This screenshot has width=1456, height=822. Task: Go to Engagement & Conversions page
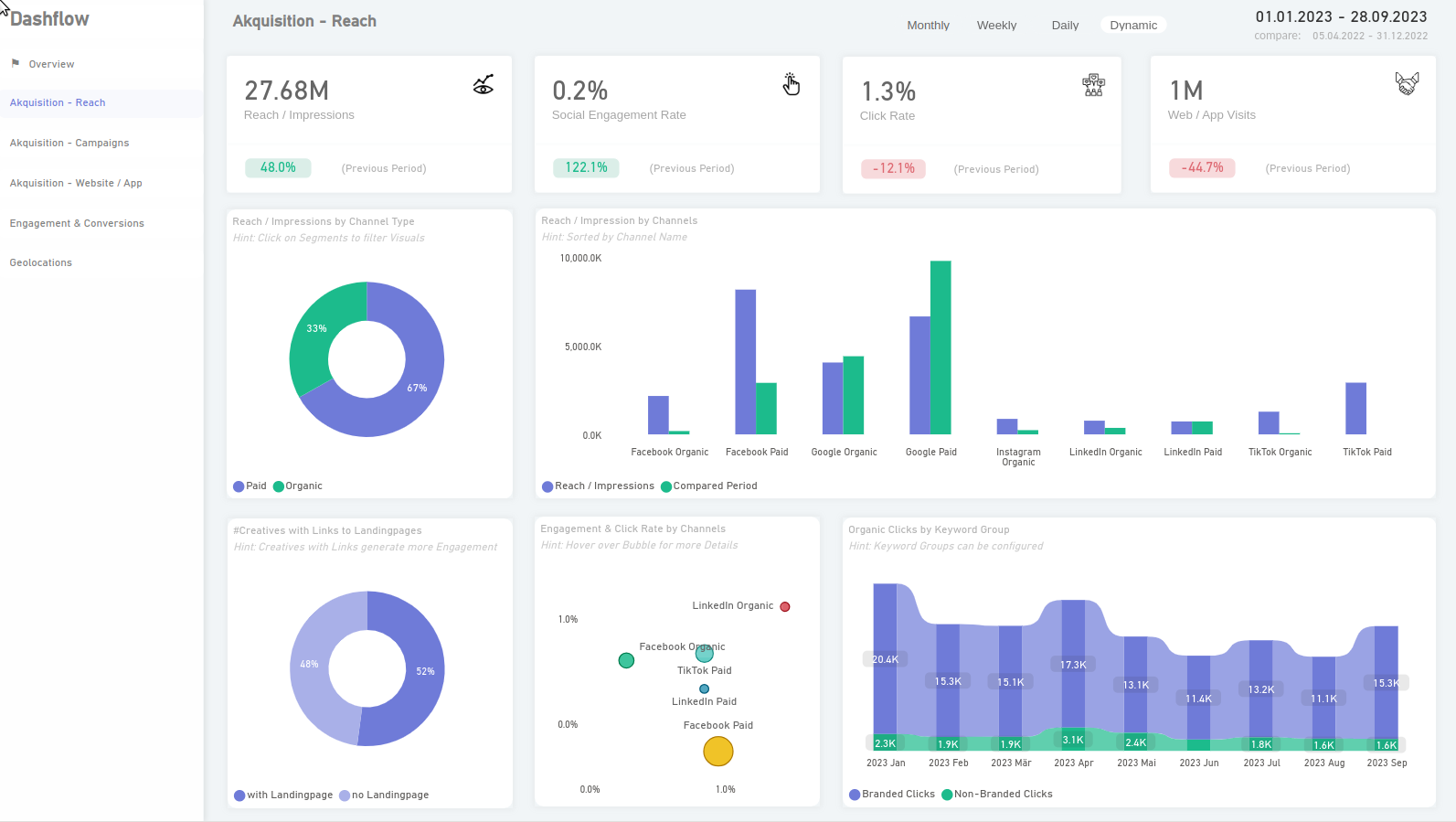click(77, 223)
